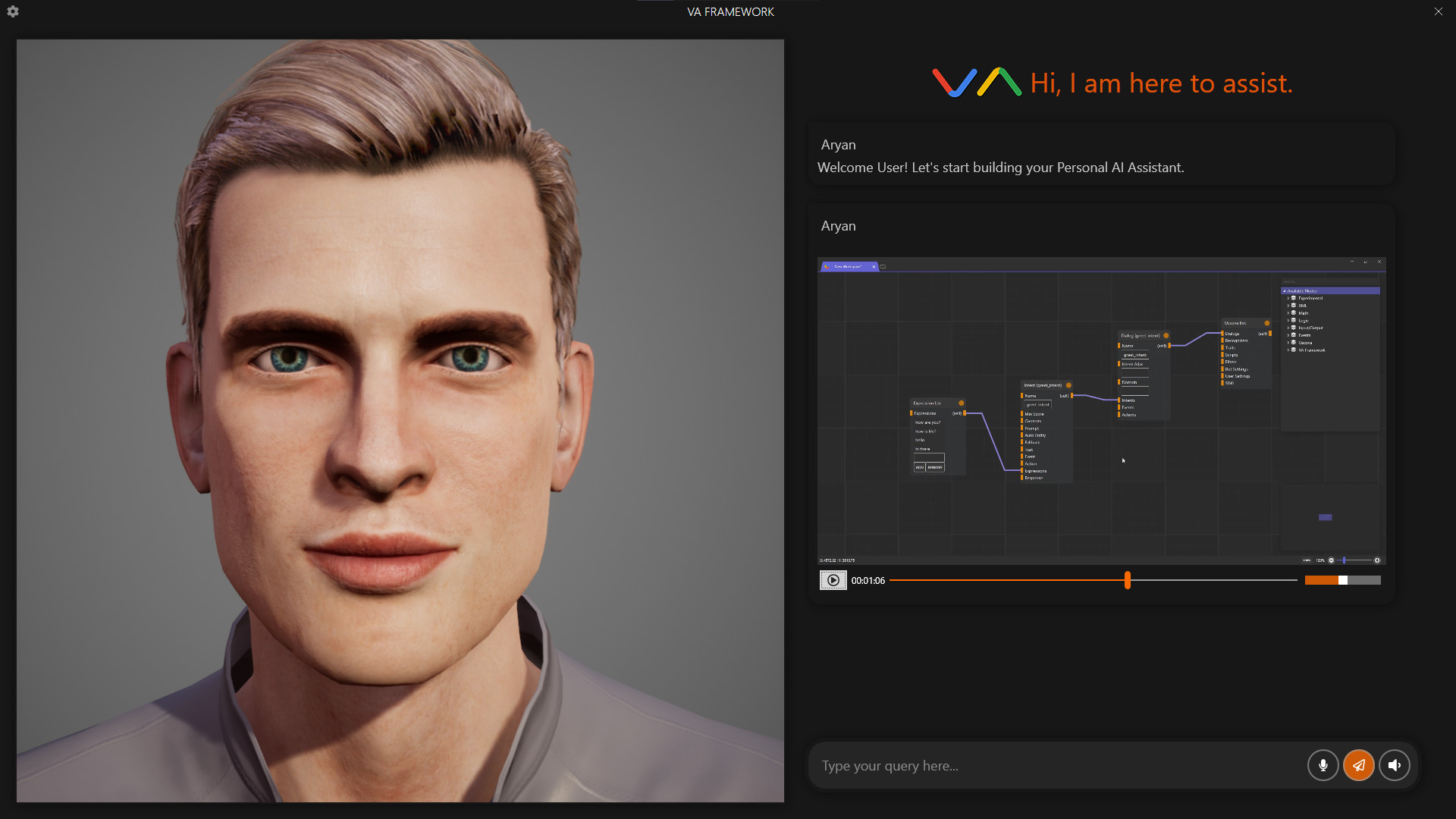Viewport: 1456px width, 819px height.
Task: Click the query input field to type
Action: click(x=1024, y=765)
